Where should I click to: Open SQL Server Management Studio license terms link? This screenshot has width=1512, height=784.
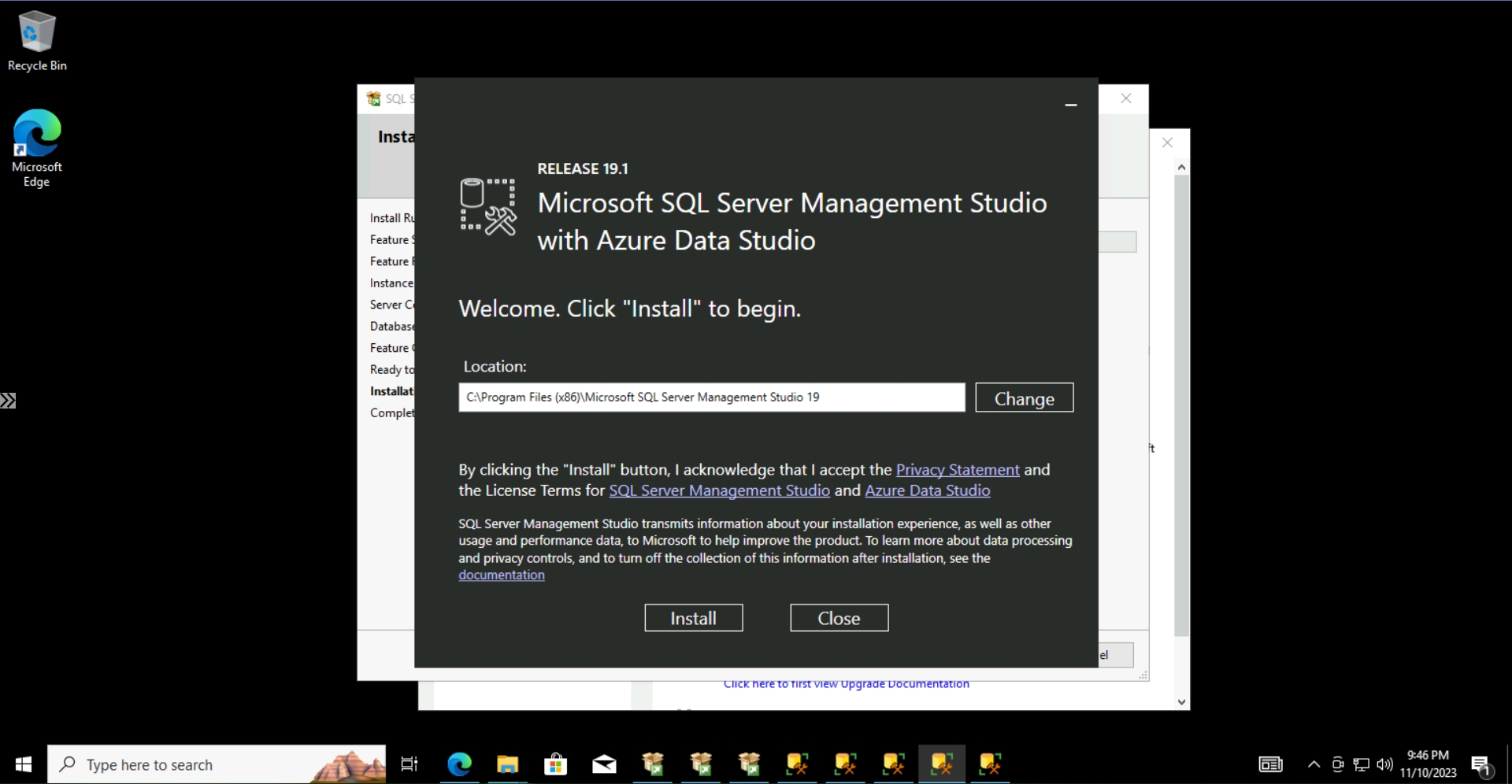[x=719, y=490]
